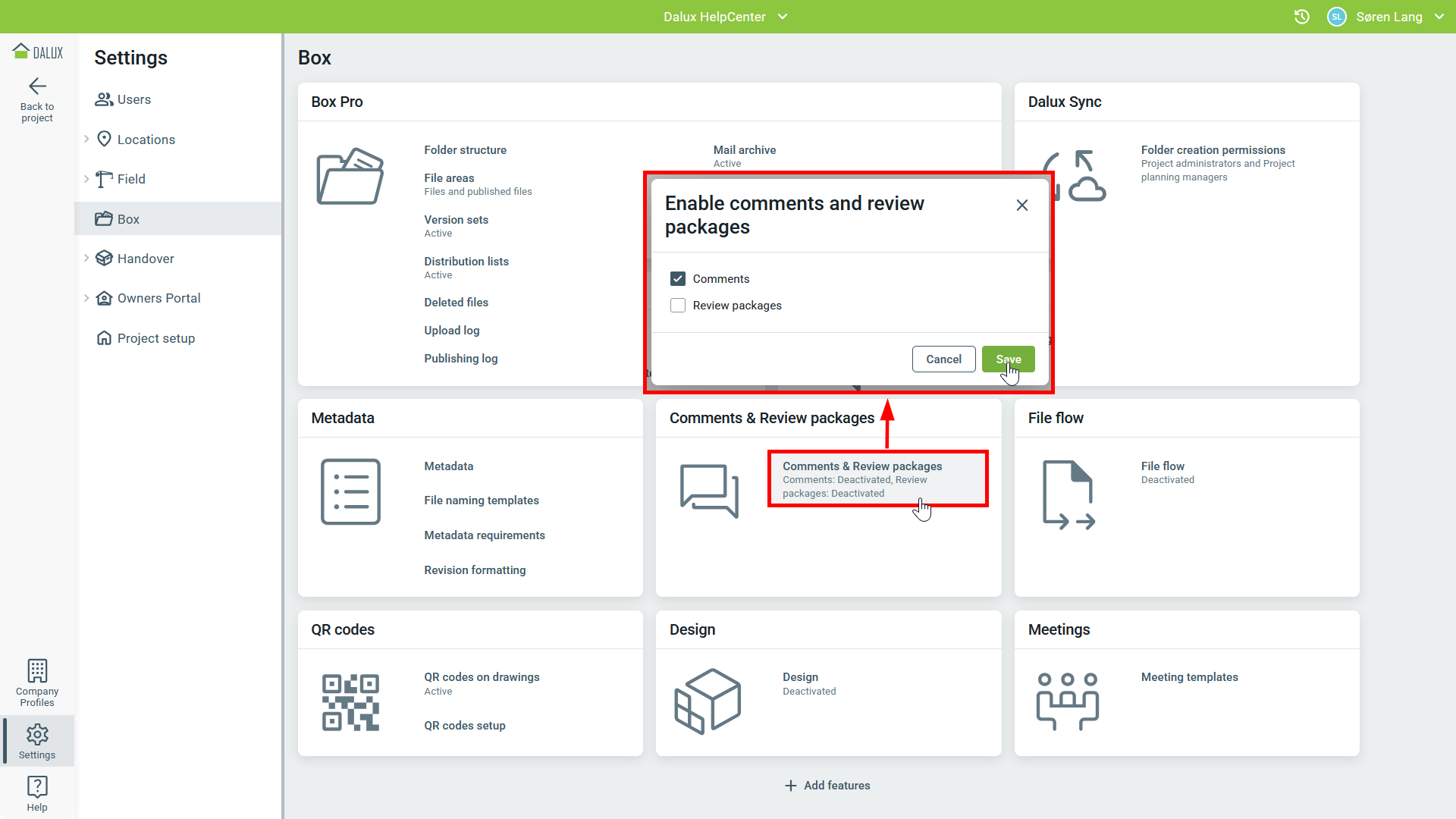Click the Meetings people icon

[x=1067, y=701]
